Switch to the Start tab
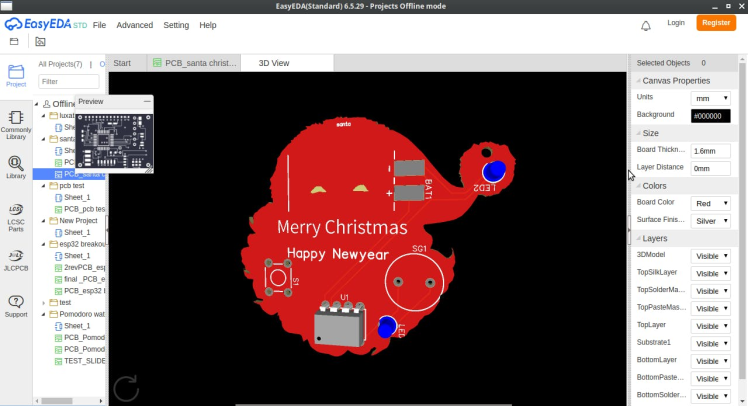Image resolution: width=748 pixels, height=406 pixels. tap(122, 63)
